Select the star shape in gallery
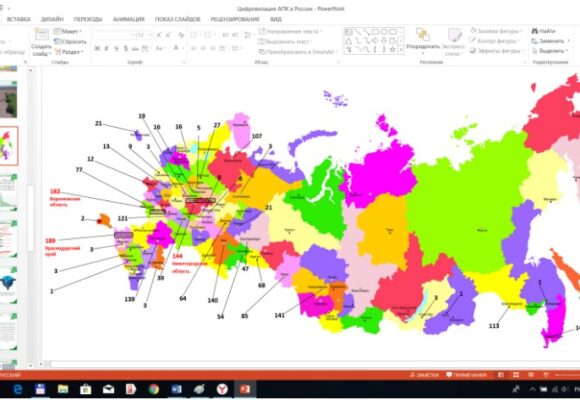 coord(392,49)
